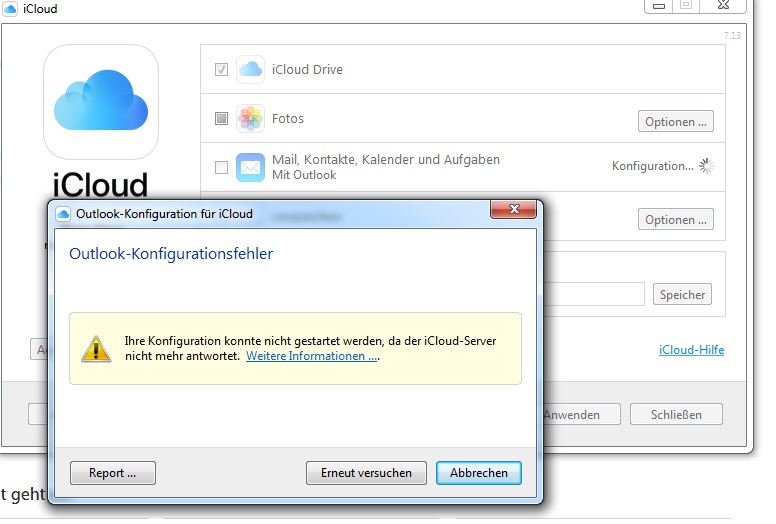
Task: Click the Konfiguration loading spinner
Action: (x=706, y=166)
